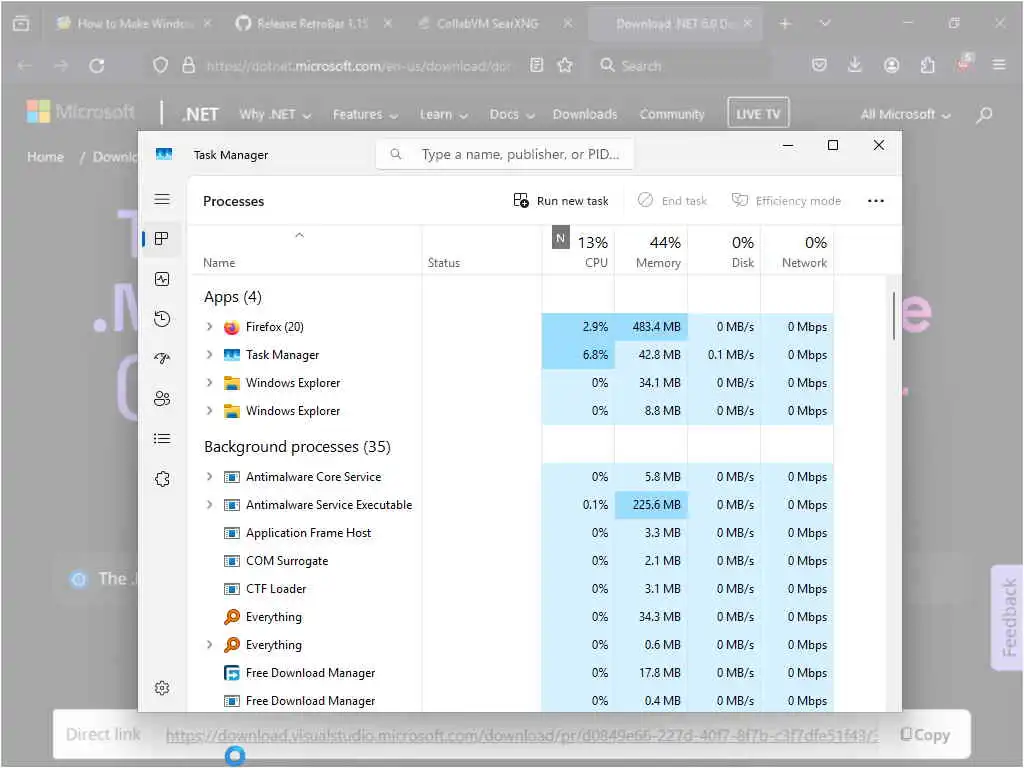
Task: Click the Apps (4) group heading
Action: (232, 297)
